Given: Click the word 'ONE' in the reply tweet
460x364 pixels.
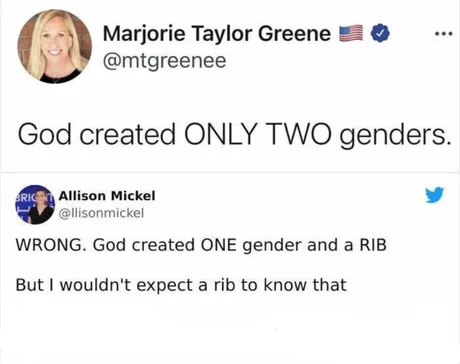Looking at the screenshot, I should pyautogui.click(x=218, y=245).
